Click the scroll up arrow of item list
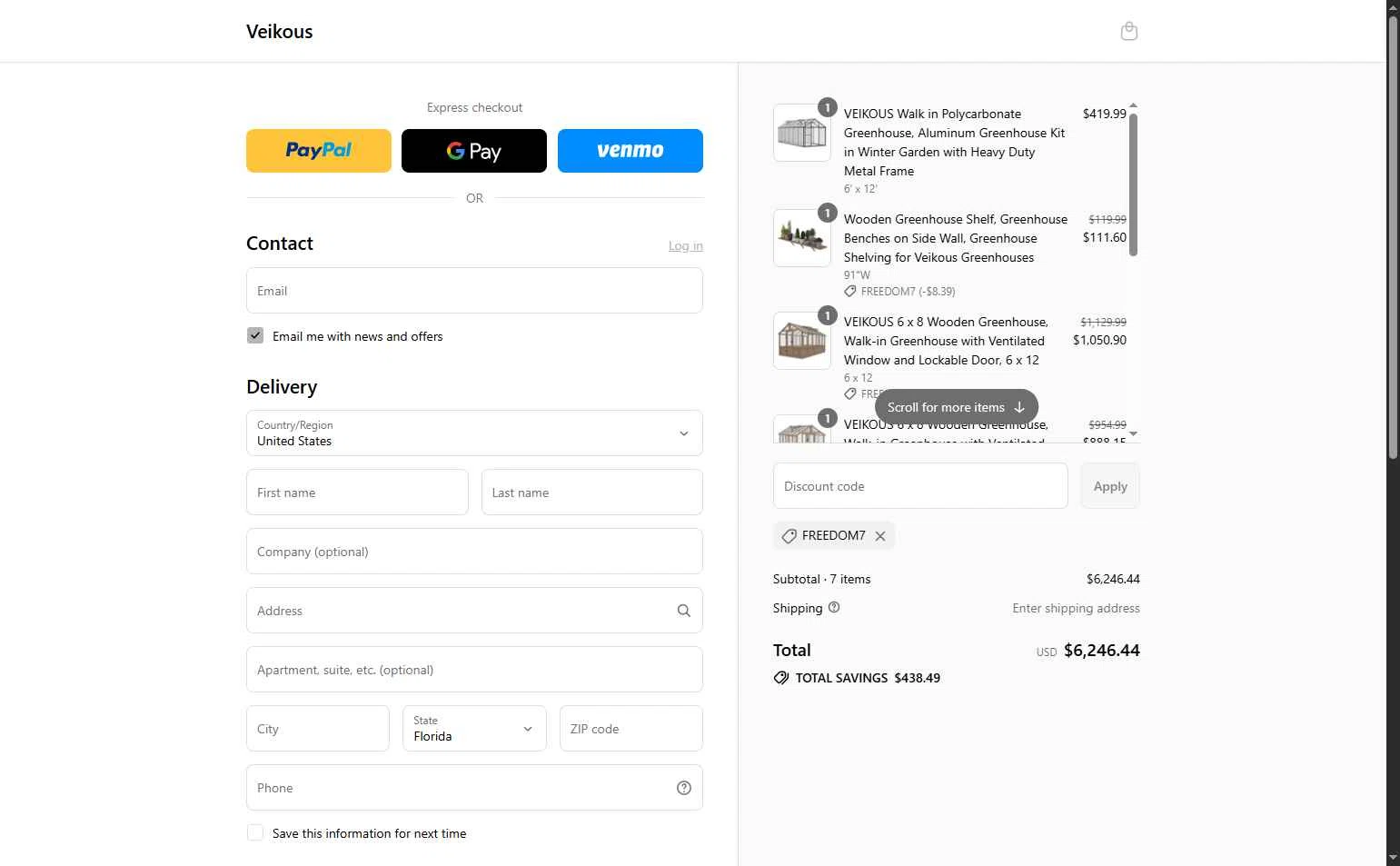The image size is (1400, 866). tap(1133, 106)
